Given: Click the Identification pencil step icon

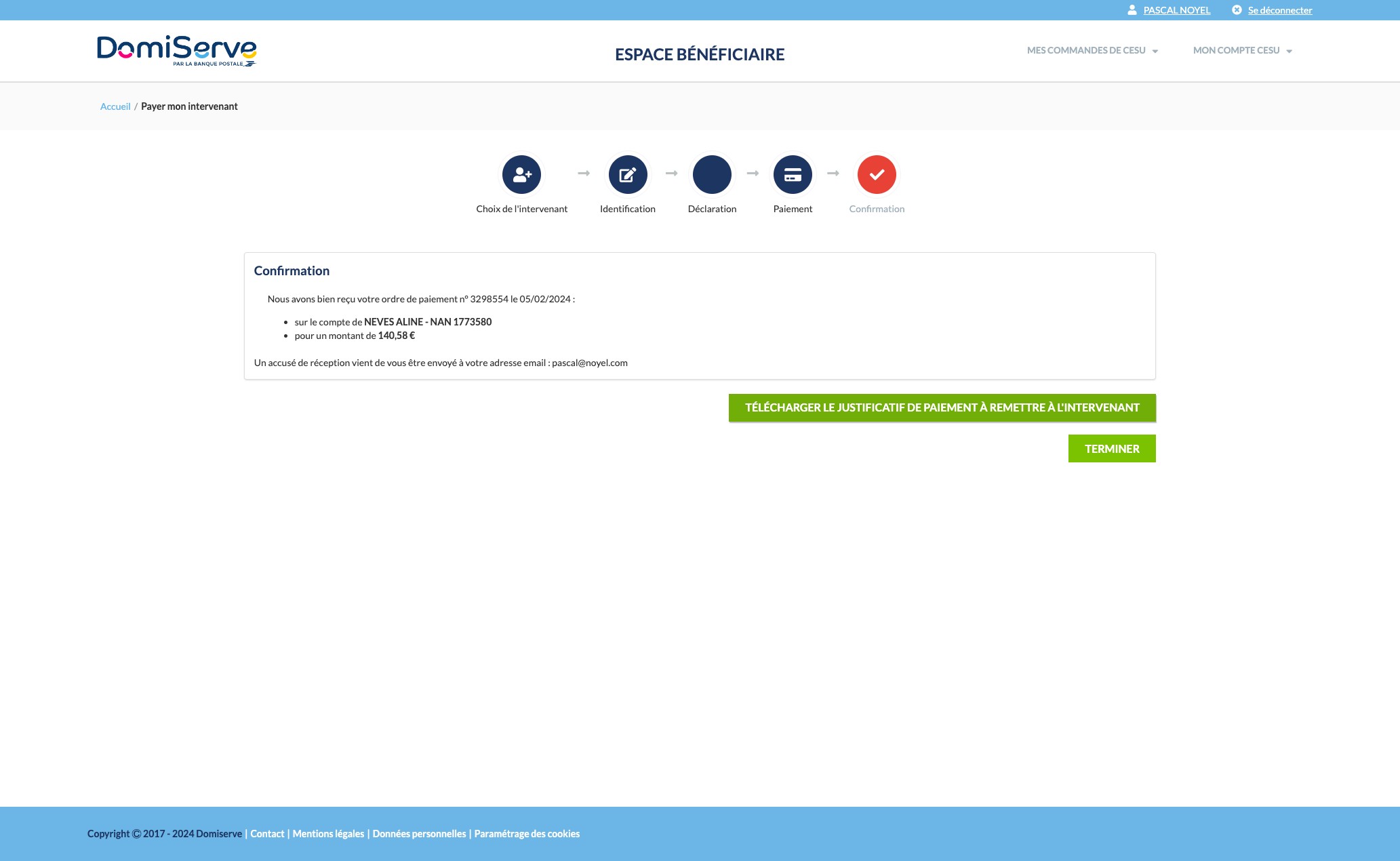Looking at the screenshot, I should pos(628,174).
